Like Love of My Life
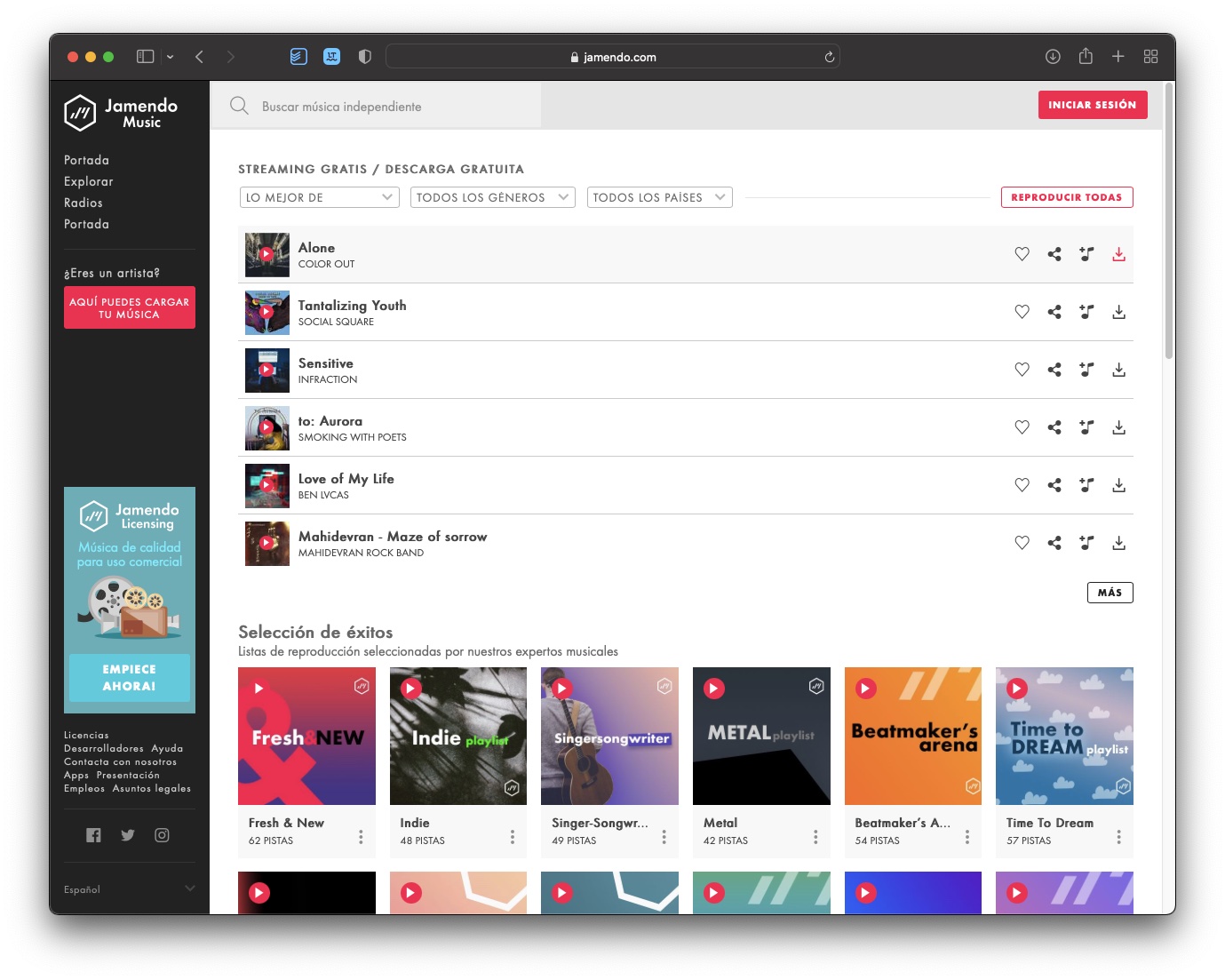The height and width of the screenshot is (980, 1225). pyautogui.click(x=1022, y=485)
